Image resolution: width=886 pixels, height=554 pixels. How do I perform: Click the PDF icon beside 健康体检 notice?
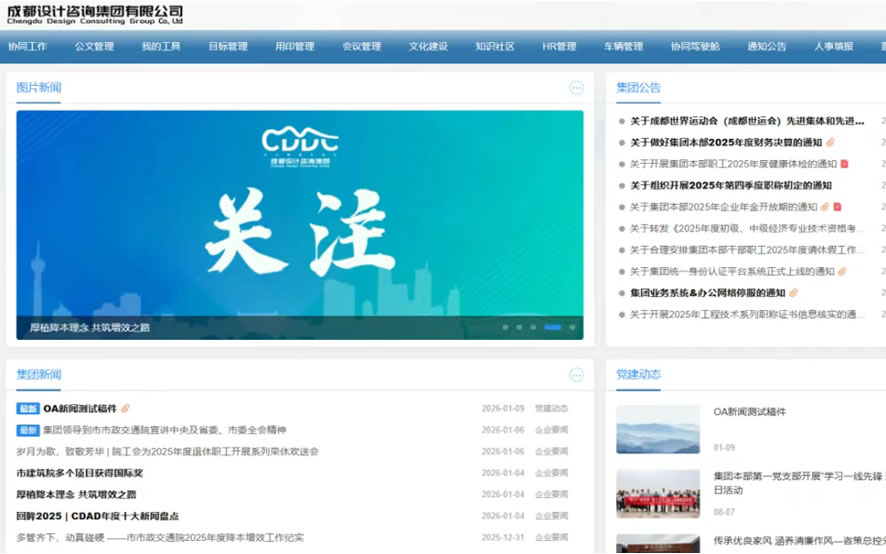click(x=844, y=164)
